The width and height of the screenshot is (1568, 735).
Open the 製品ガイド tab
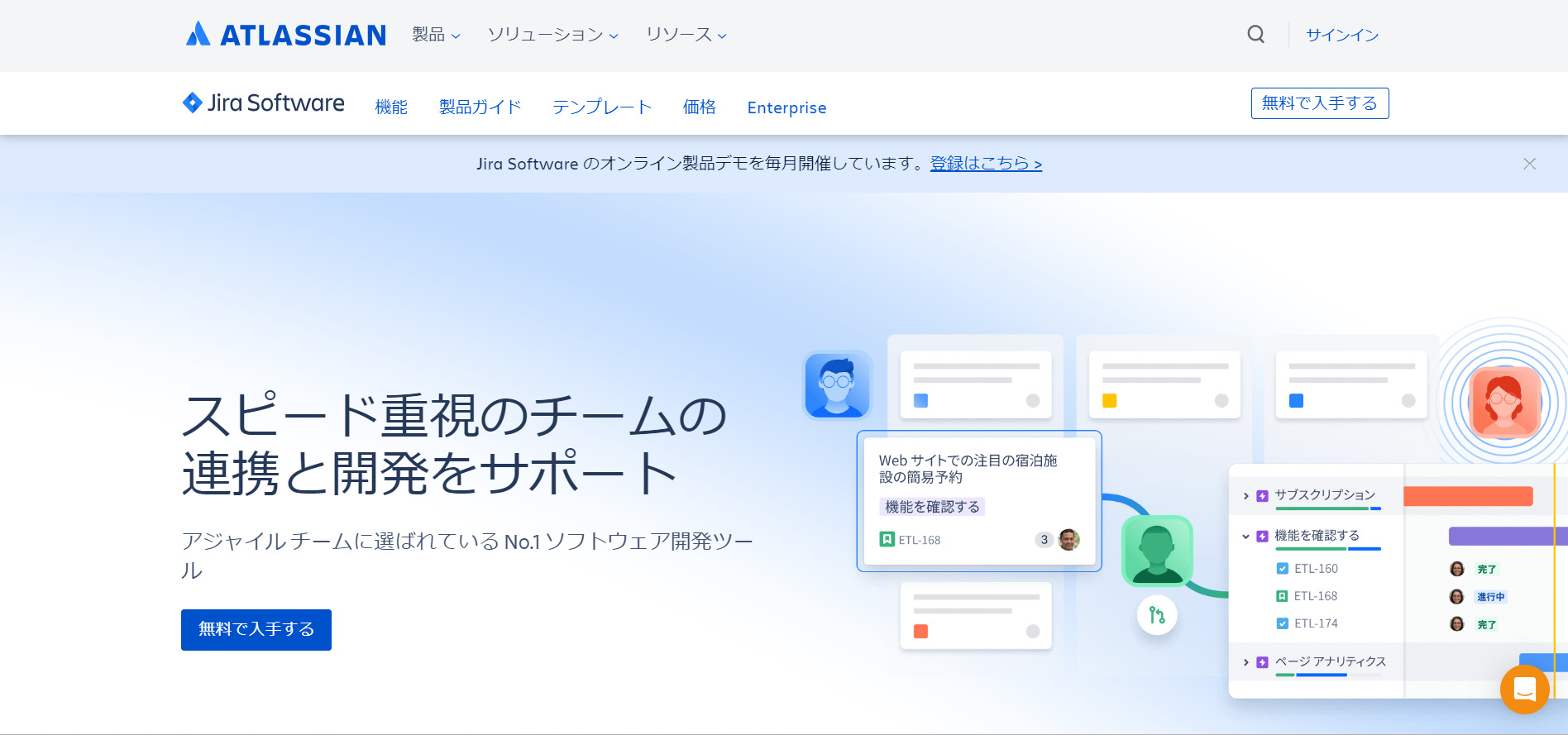point(480,107)
